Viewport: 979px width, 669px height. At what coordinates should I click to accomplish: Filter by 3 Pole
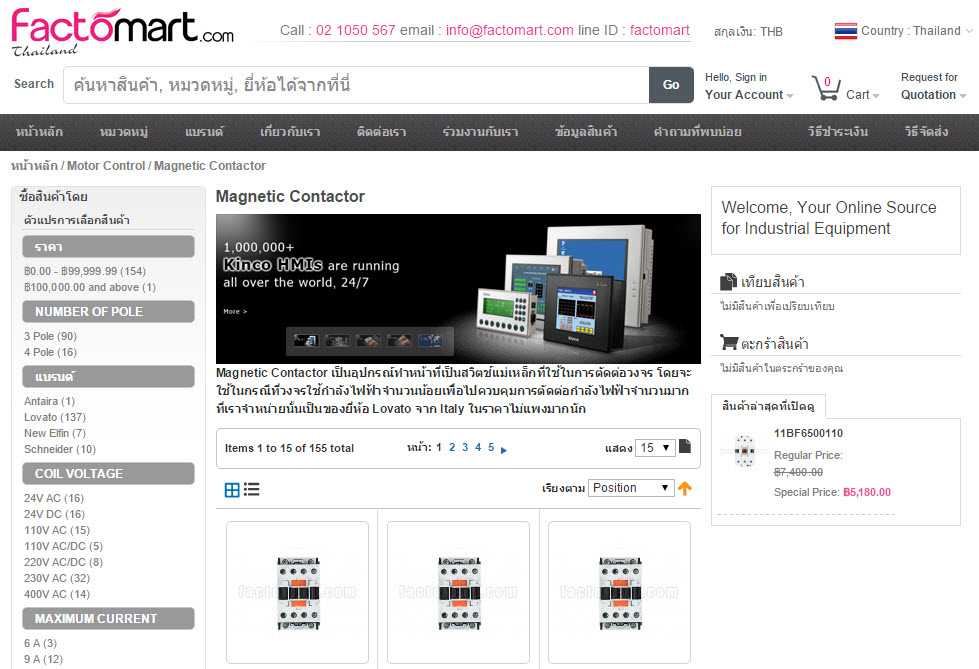tap(50, 336)
